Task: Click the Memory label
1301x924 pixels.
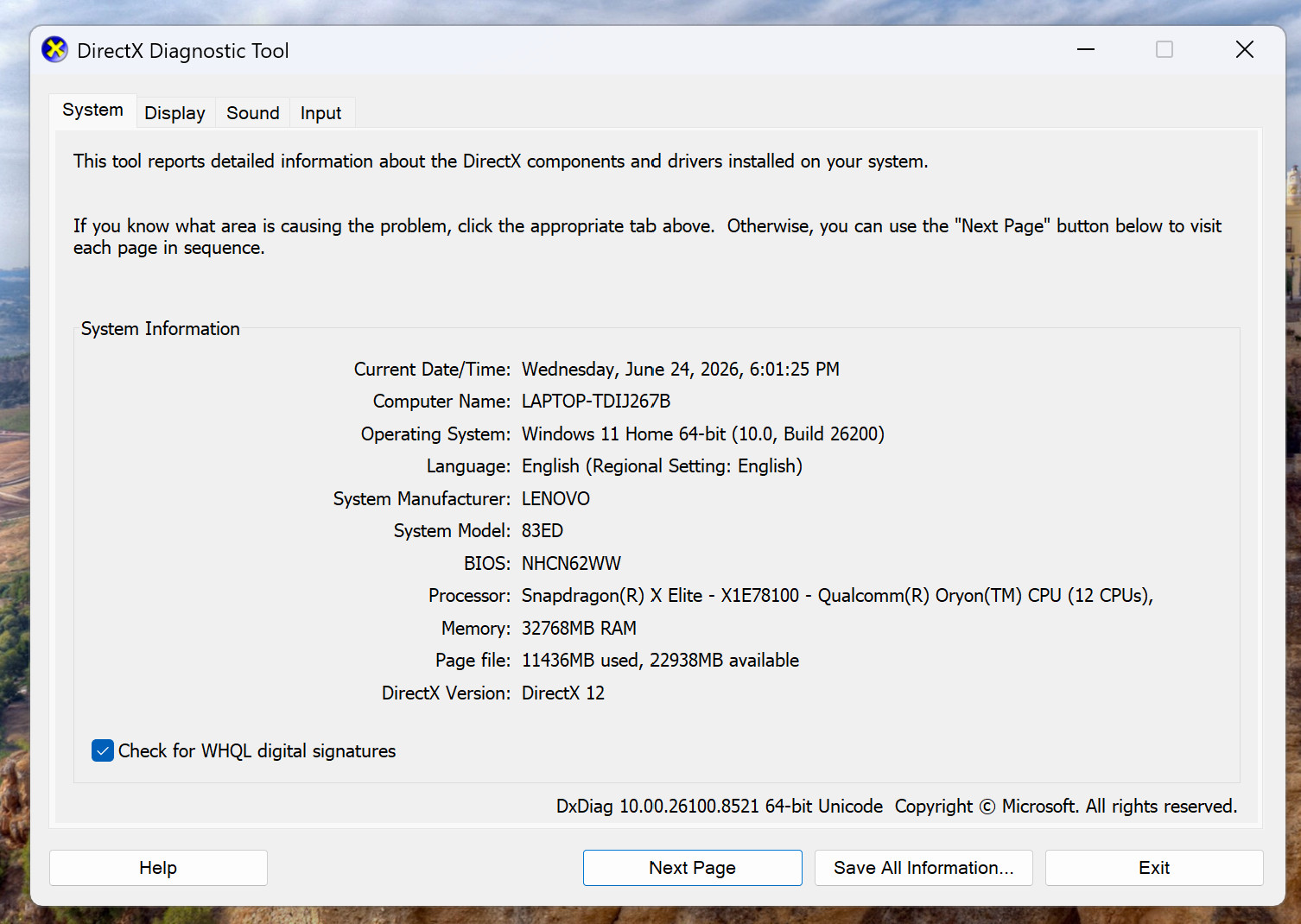Action: pyautogui.click(x=476, y=629)
